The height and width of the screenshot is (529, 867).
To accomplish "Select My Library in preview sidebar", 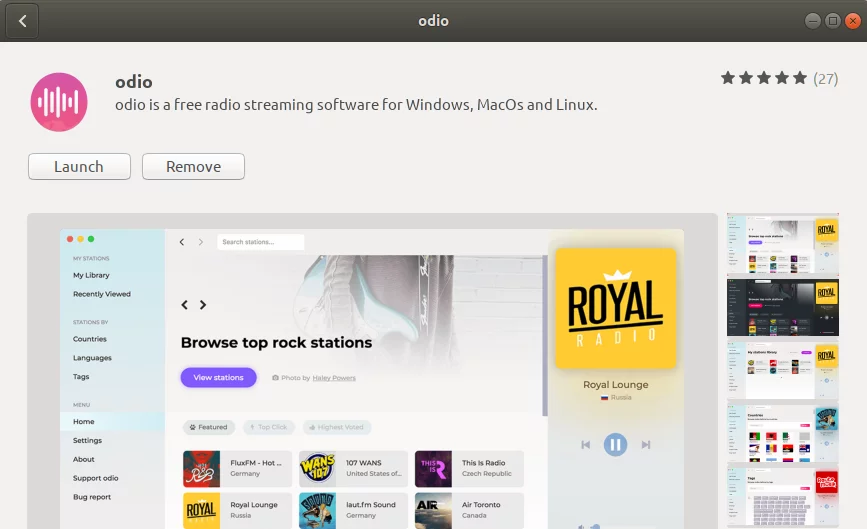I will [x=91, y=275].
